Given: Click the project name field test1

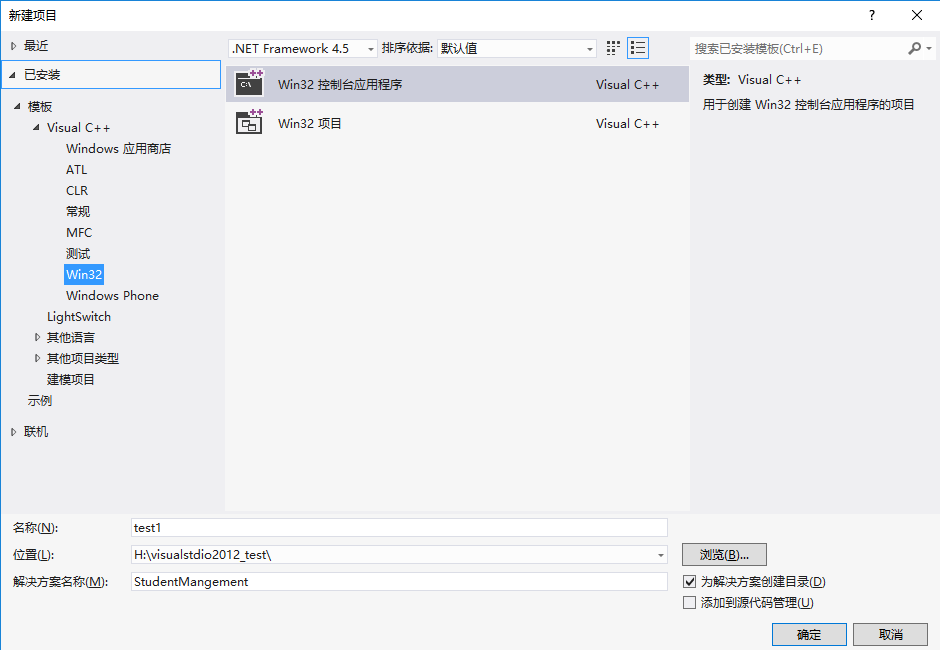Looking at the screenshot, I should [399, 528].
